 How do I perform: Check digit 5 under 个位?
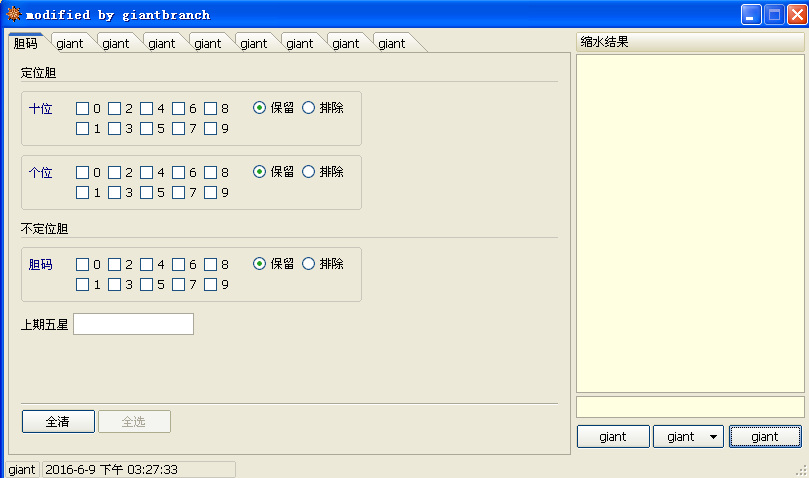pyautogui.click(x=147, y=193)
